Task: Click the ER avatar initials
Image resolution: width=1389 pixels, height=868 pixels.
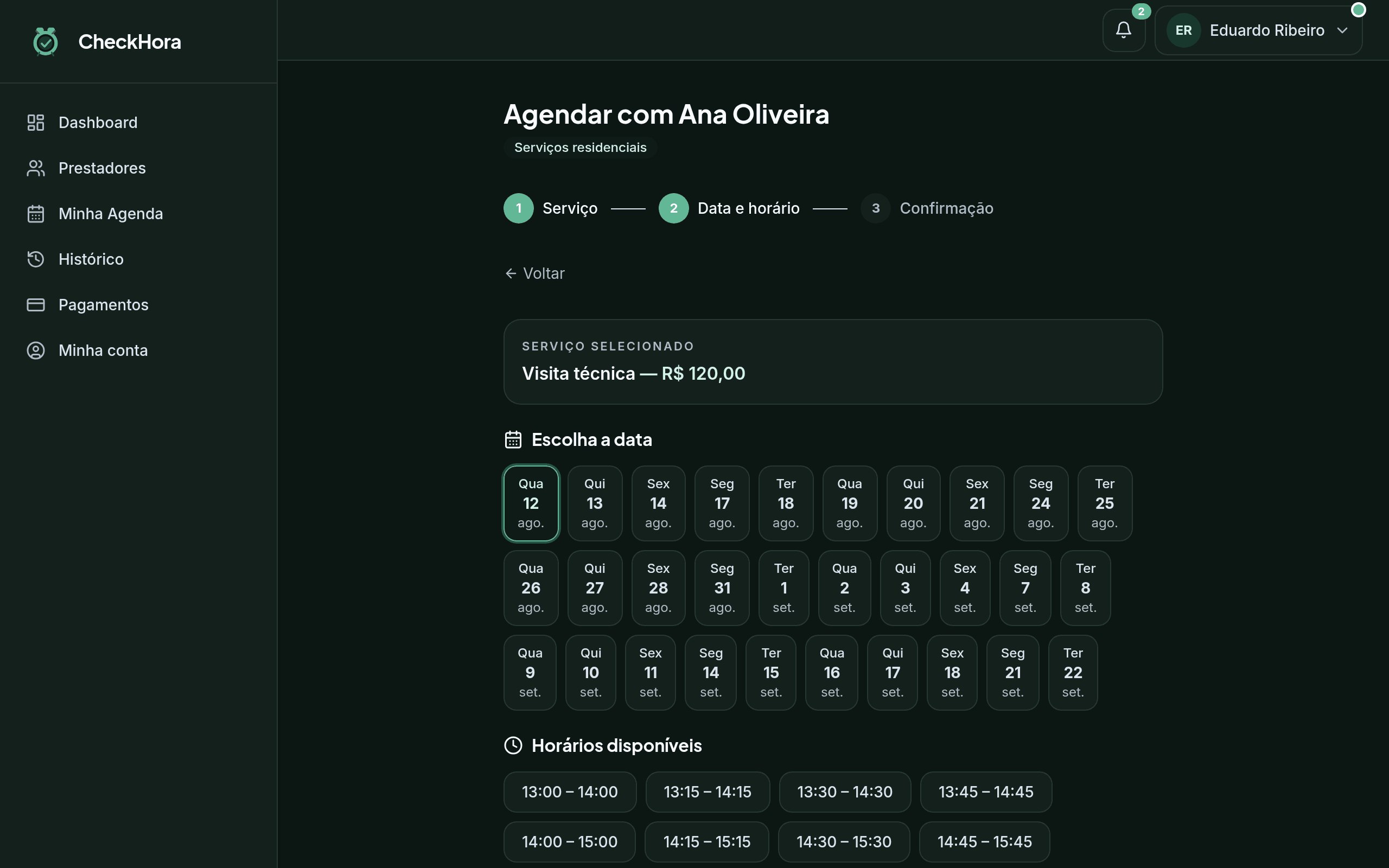Action: [1183, 30]
